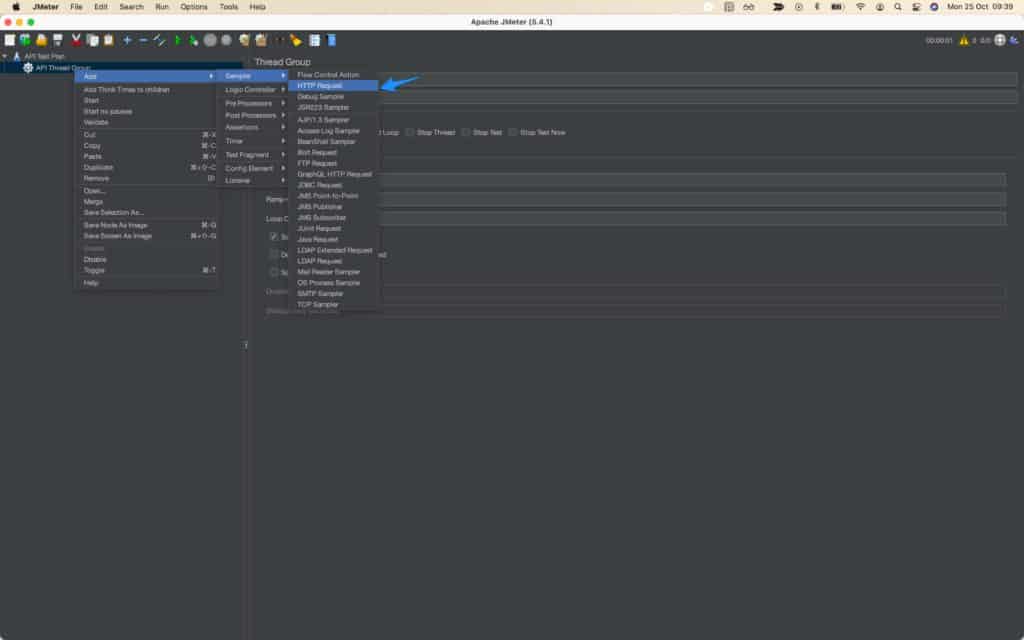Select Disable in the context menu
This screenshot has height=640, width=1024.
[146, 259]
